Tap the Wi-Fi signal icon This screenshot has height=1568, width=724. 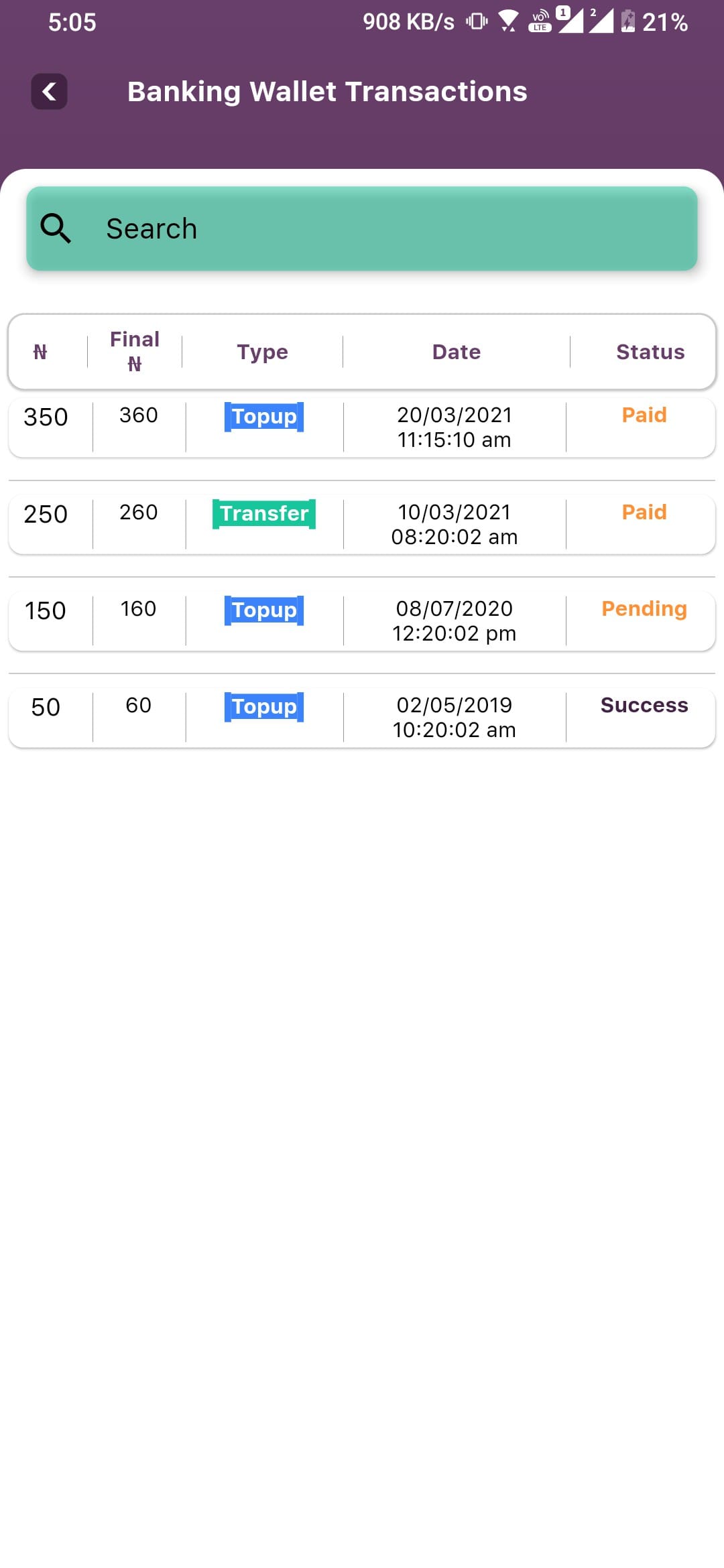(508, 21)
